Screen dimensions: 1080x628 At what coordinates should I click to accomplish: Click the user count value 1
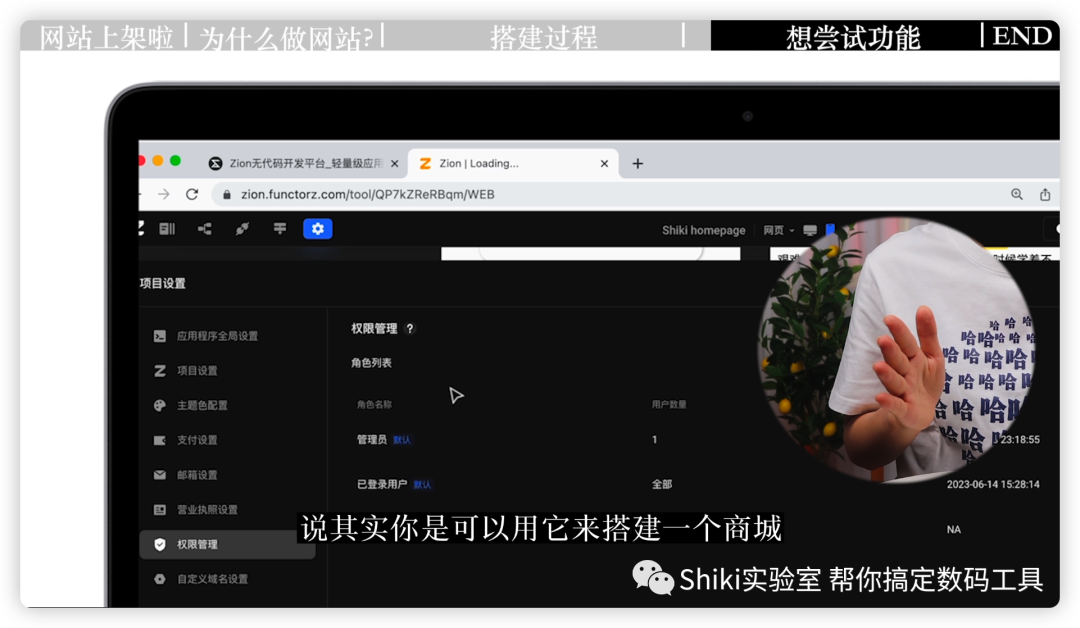(654, 439)
